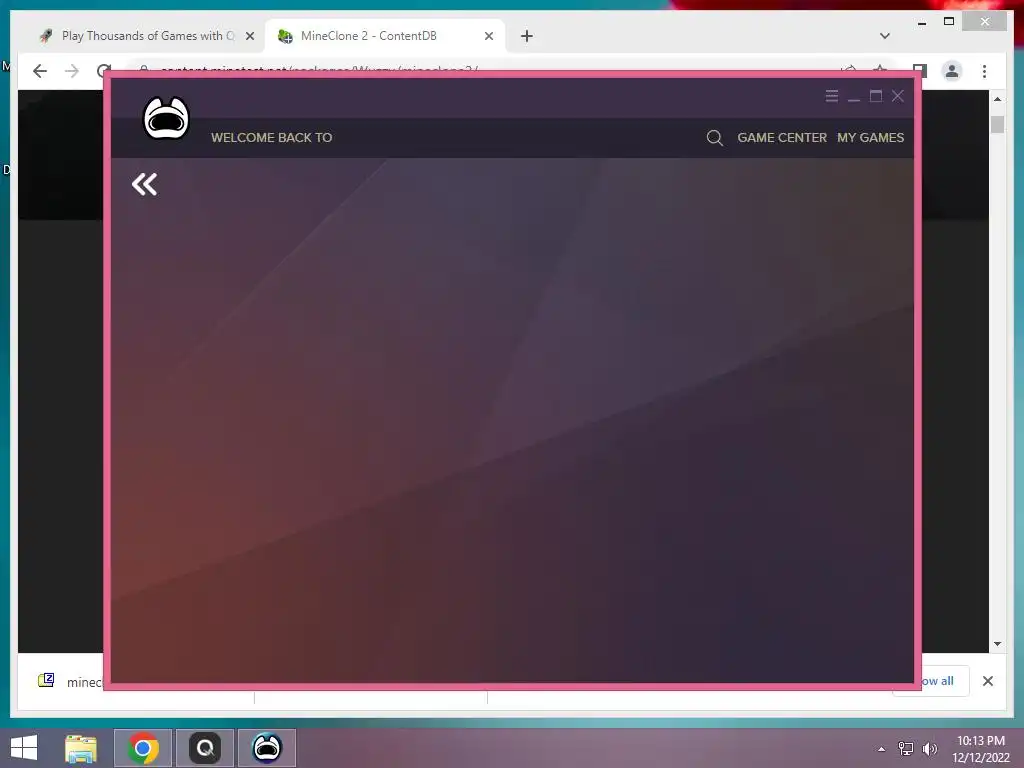The width and height of the screenshot is (1024, 768).
Task: Dismiss the Chrome downloads bar
Action: [987, 681]
